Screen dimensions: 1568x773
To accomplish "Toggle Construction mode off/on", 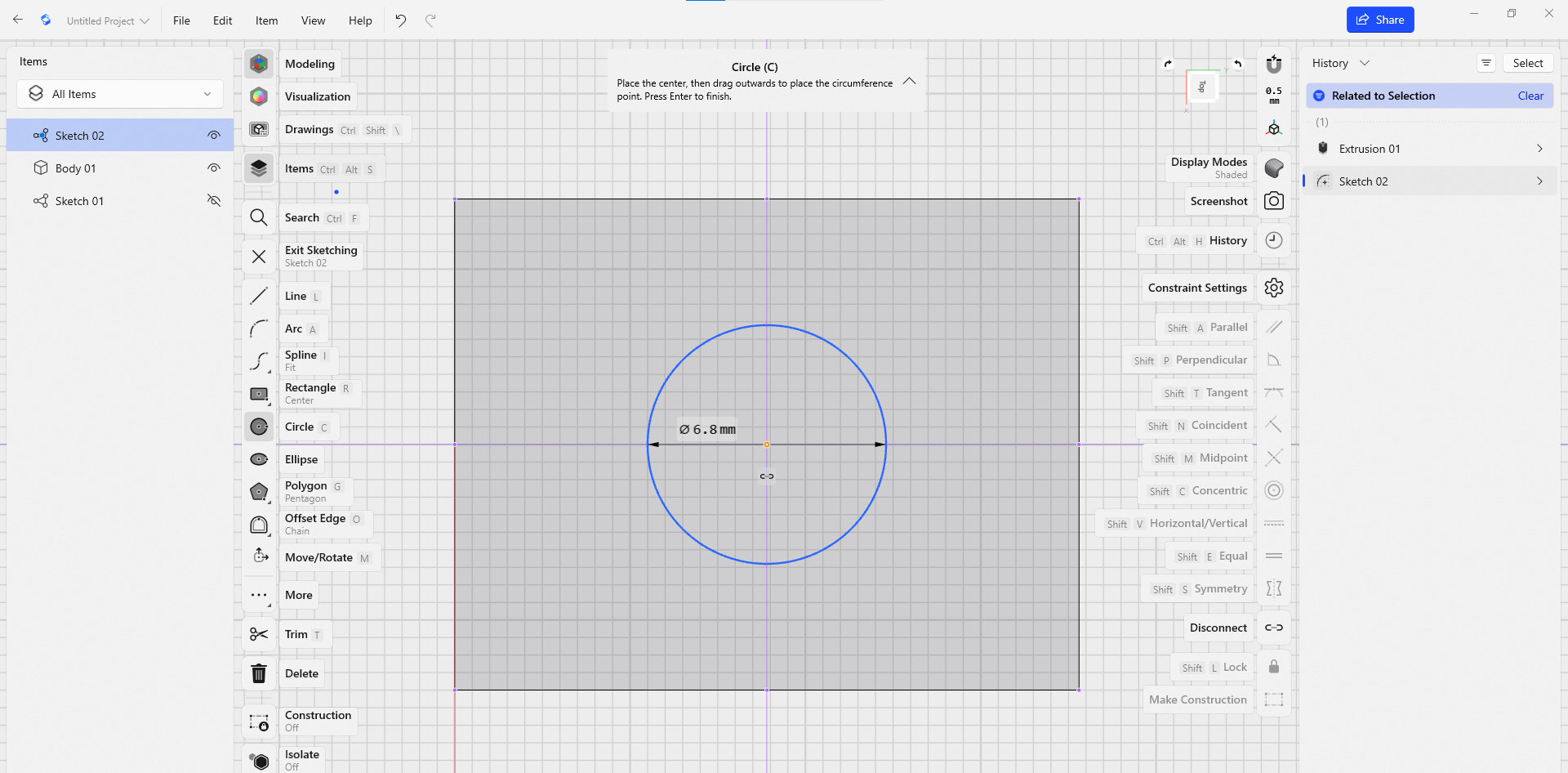I will point(259,722).
